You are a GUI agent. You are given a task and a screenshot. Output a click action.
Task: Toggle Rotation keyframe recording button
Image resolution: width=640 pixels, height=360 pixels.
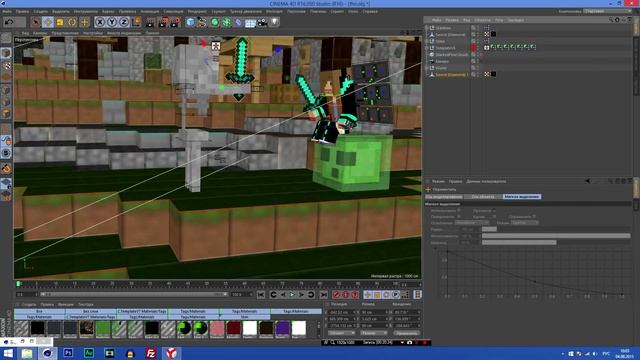[x=386, y=295]
